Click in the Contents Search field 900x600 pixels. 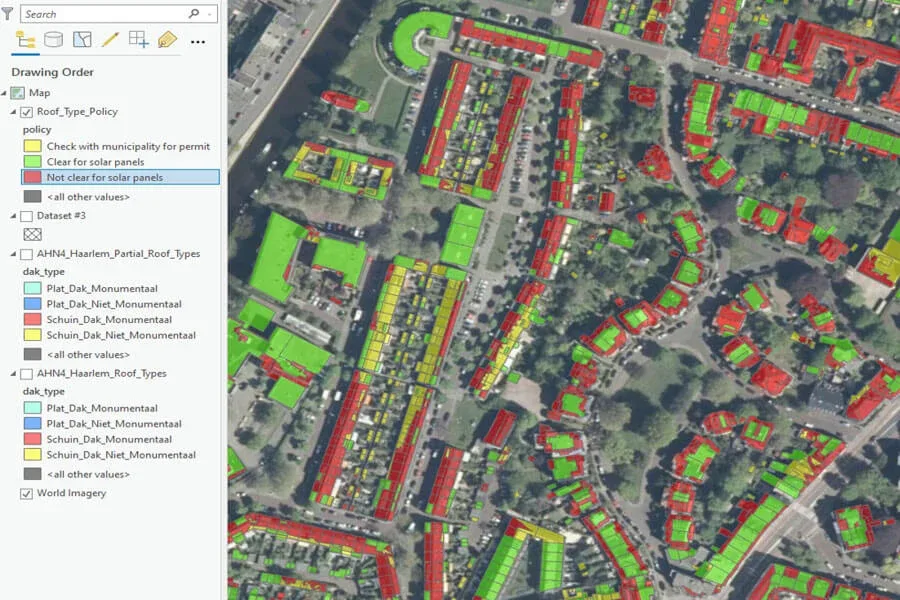100,14
